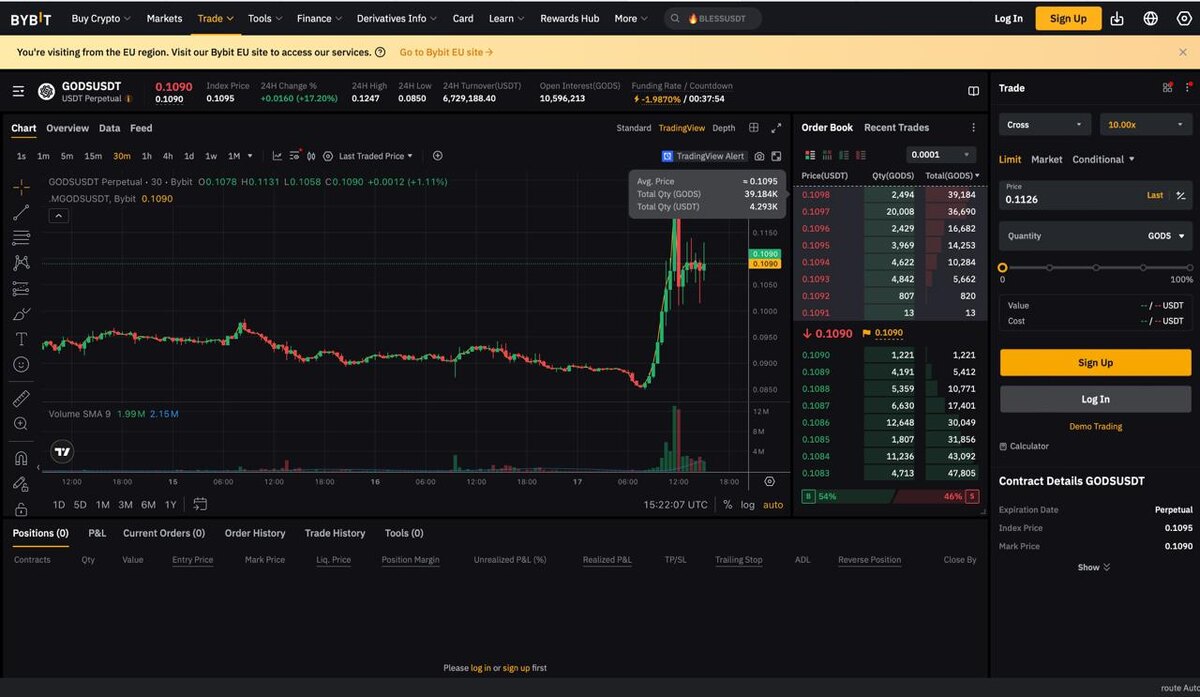Open the More timeframes dropdown arrow
This screenshot has height=697, width=1200.
tap(250, 156)
